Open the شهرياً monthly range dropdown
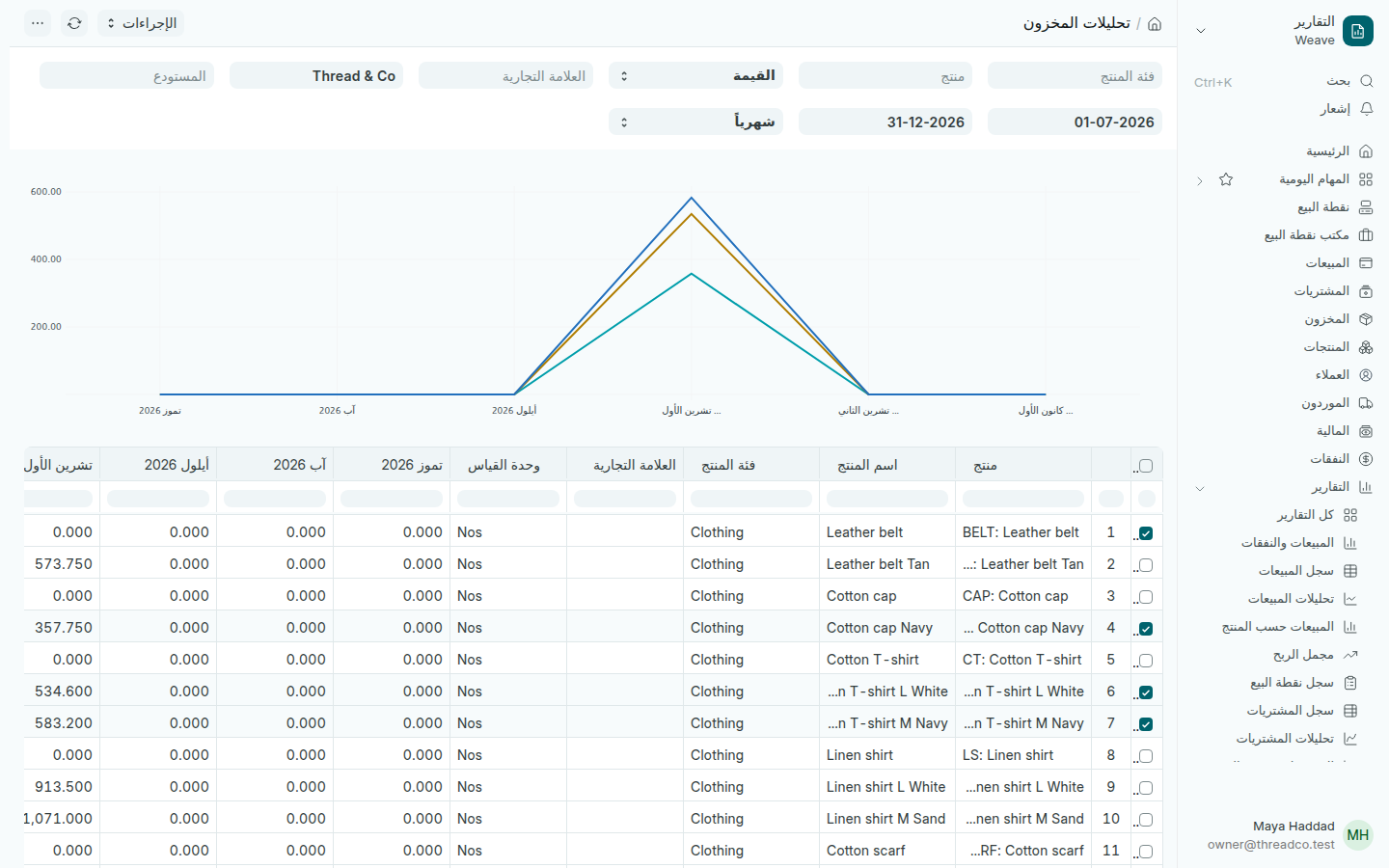This screenshot has width=1389, height=868. pyautogui.click(x=695, y=122)
